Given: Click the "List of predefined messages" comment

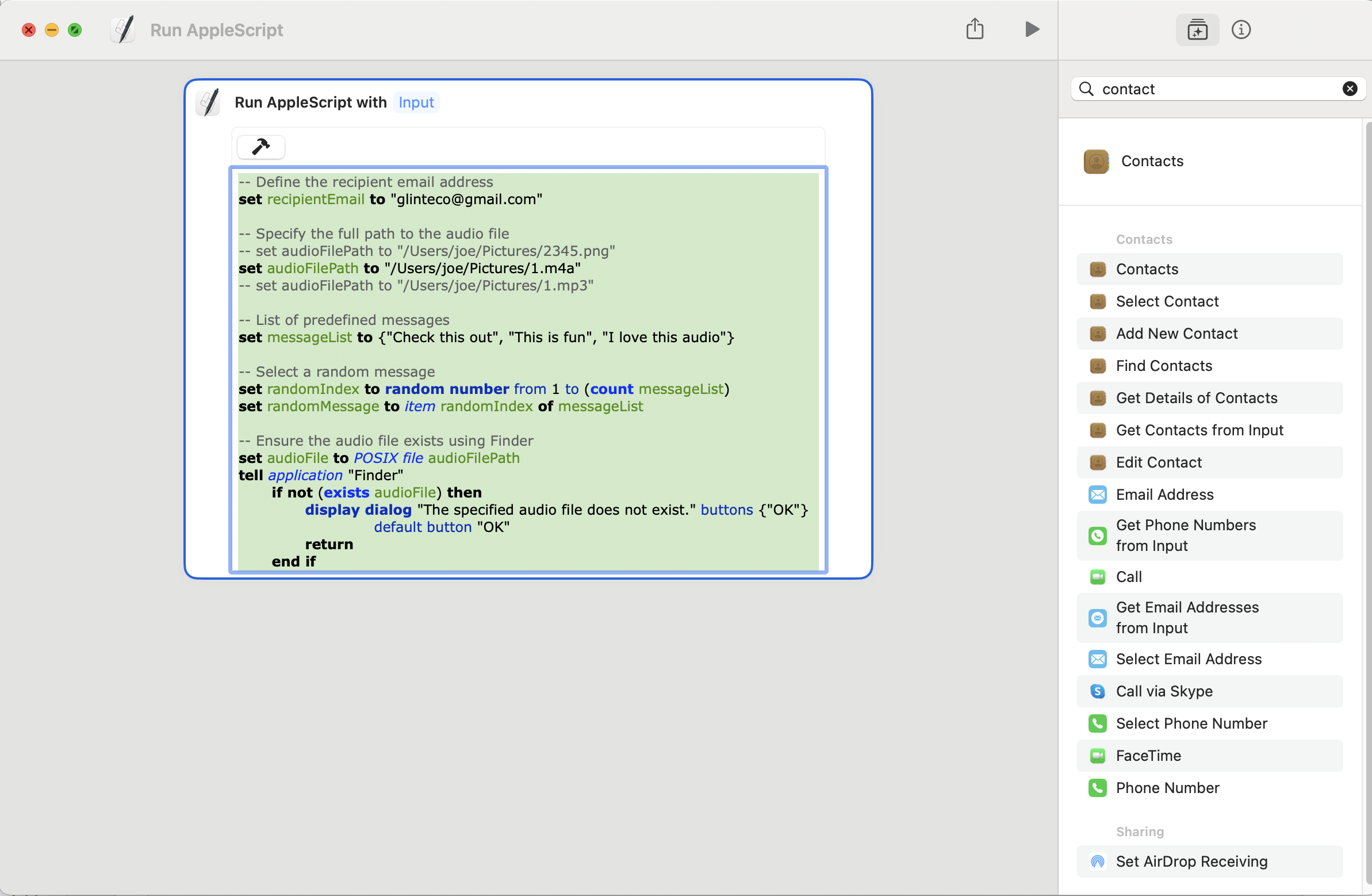Looking at the screenshot, I should point(344,320).
